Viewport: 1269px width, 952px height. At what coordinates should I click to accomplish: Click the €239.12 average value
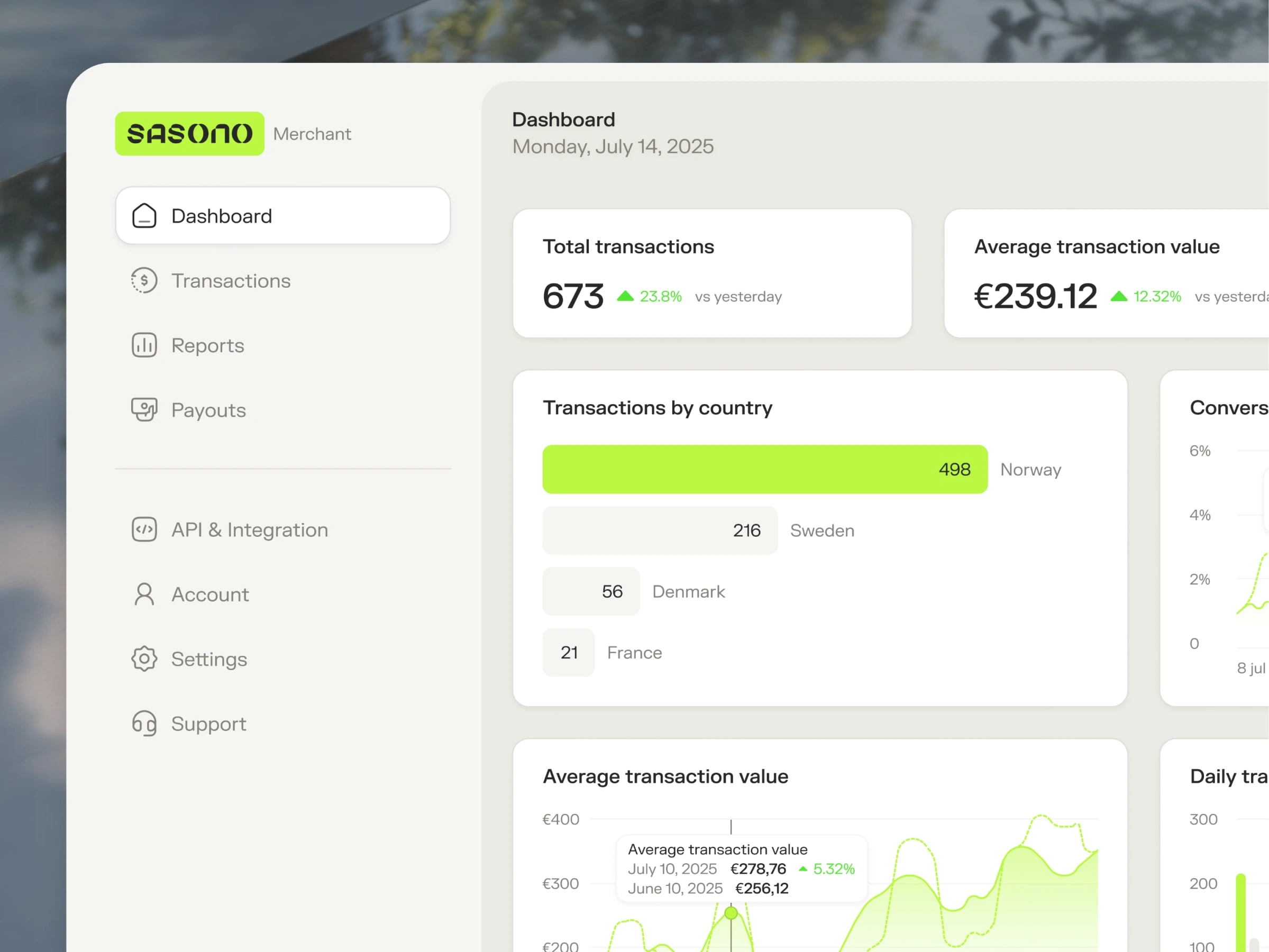coord(1036,296)
